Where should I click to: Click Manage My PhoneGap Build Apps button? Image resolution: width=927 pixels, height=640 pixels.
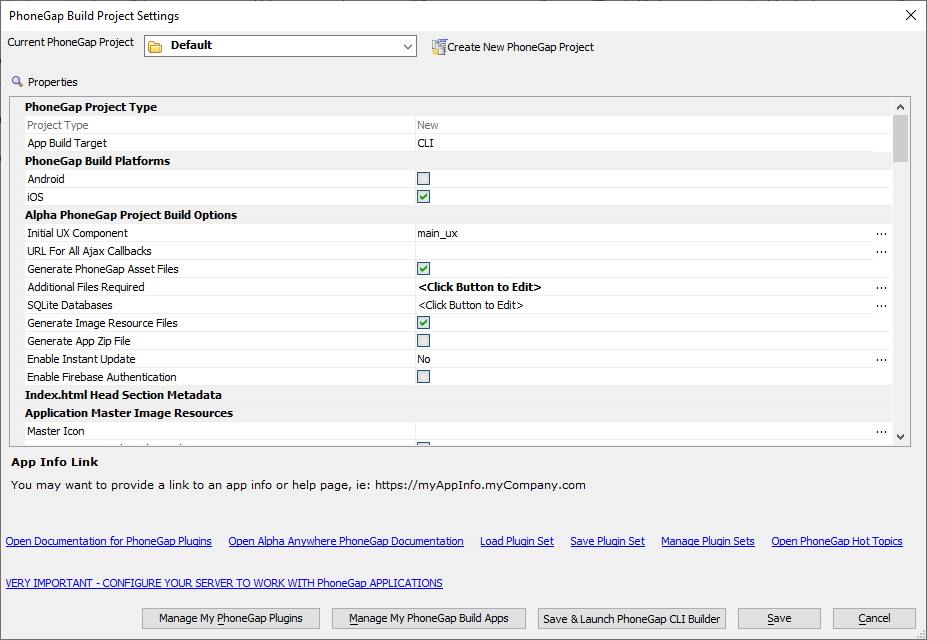[429, 618]
